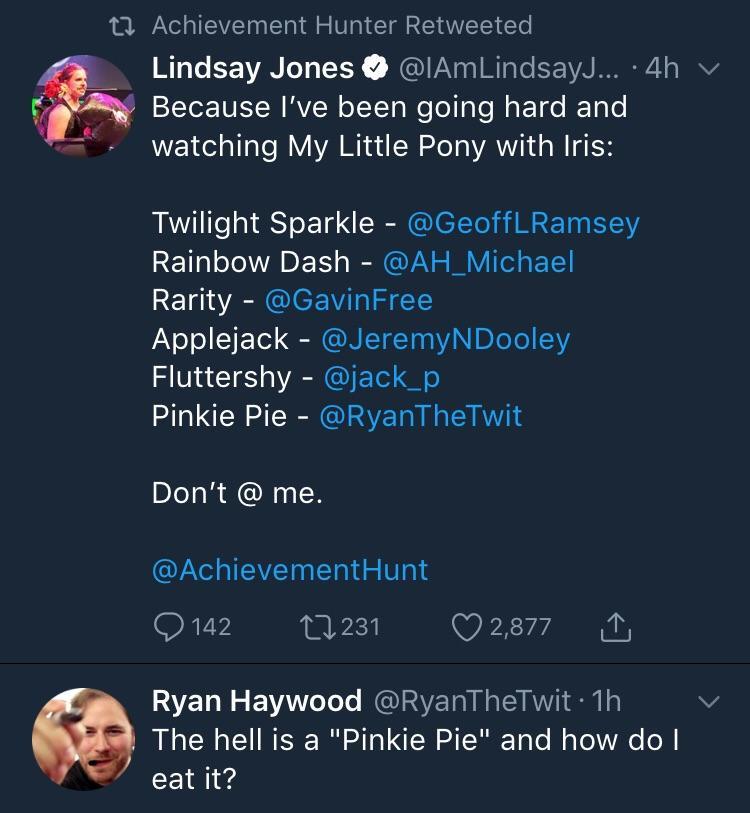Visit the @GavinFree profile mention

(x=347, y=300)
